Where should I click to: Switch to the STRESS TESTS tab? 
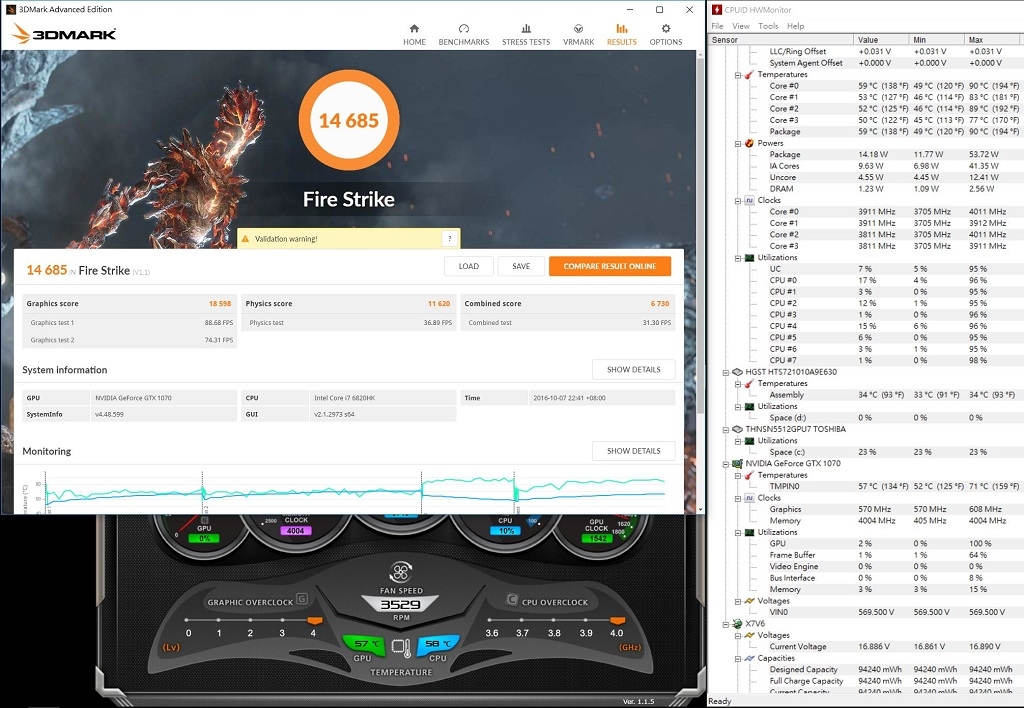[x=526, y=35]
